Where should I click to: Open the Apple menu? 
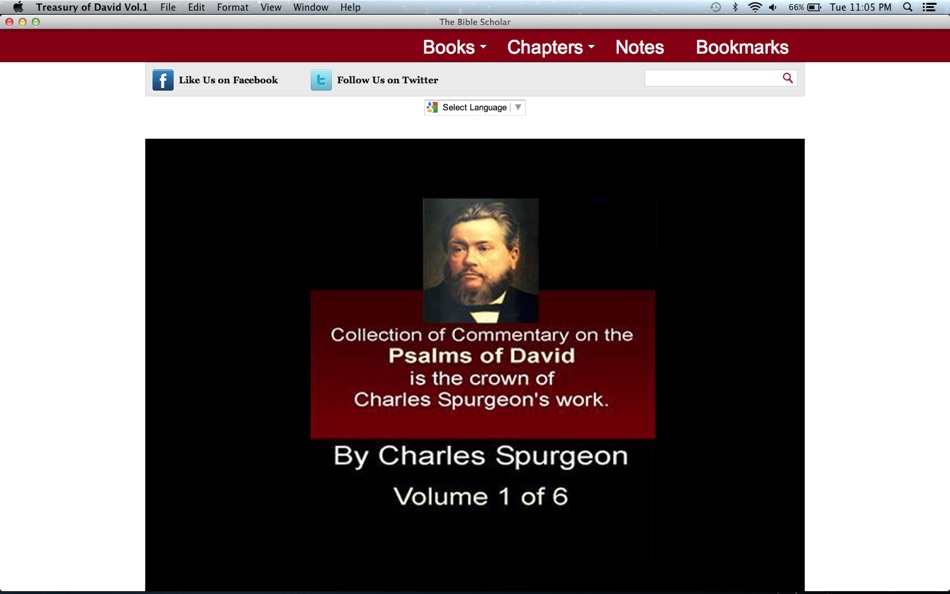(x=18, y=7)
